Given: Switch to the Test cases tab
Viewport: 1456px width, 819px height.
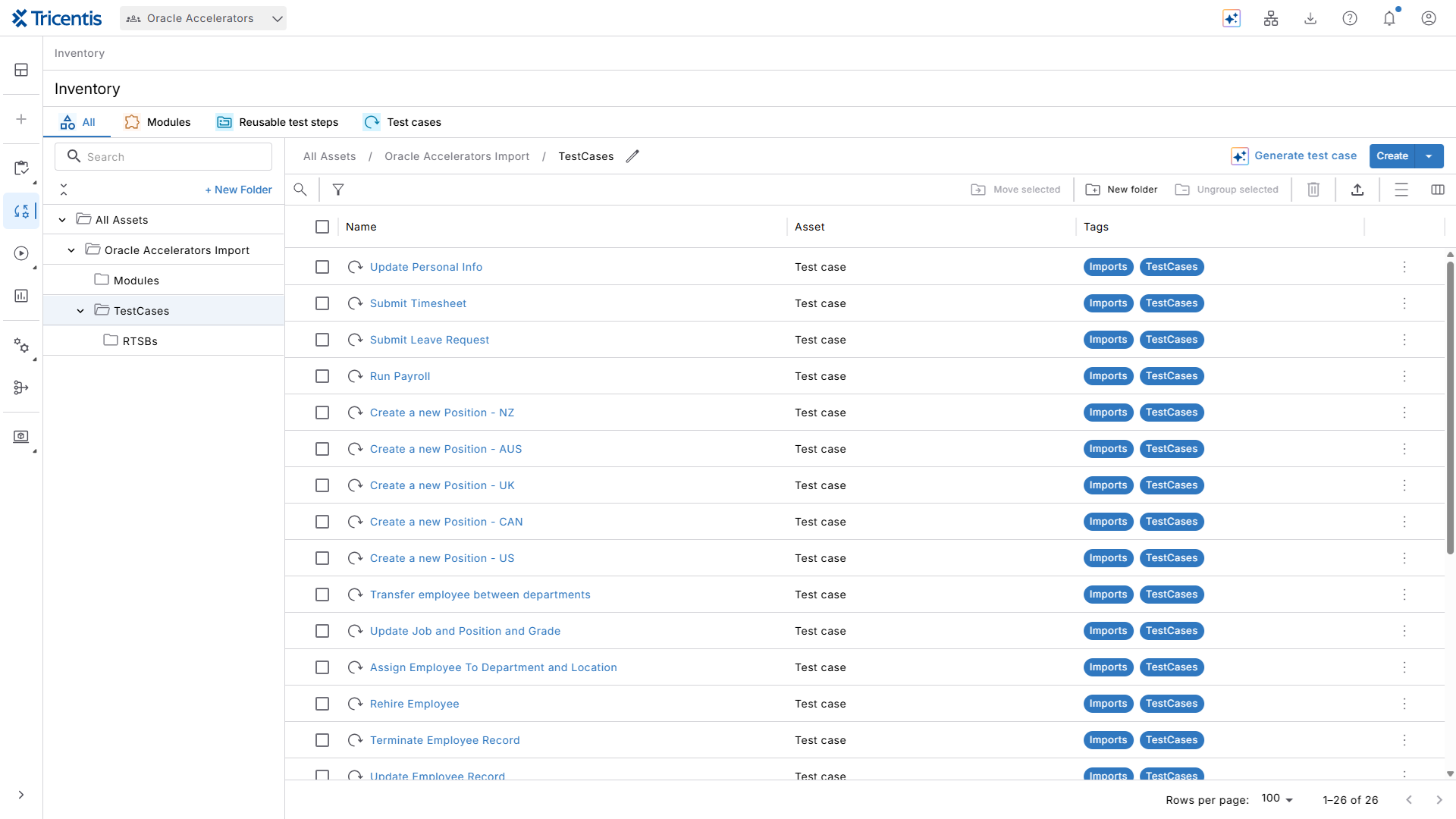Looking at the screenshot, I should pos(403,122).
